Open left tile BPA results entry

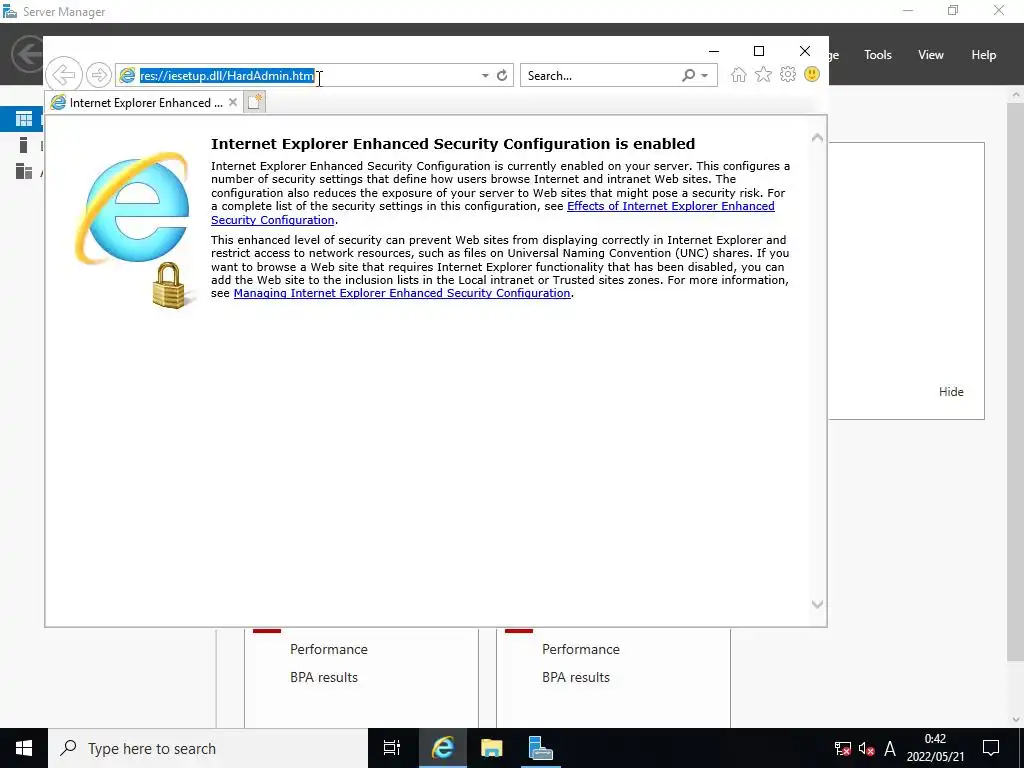click(324, 677)
